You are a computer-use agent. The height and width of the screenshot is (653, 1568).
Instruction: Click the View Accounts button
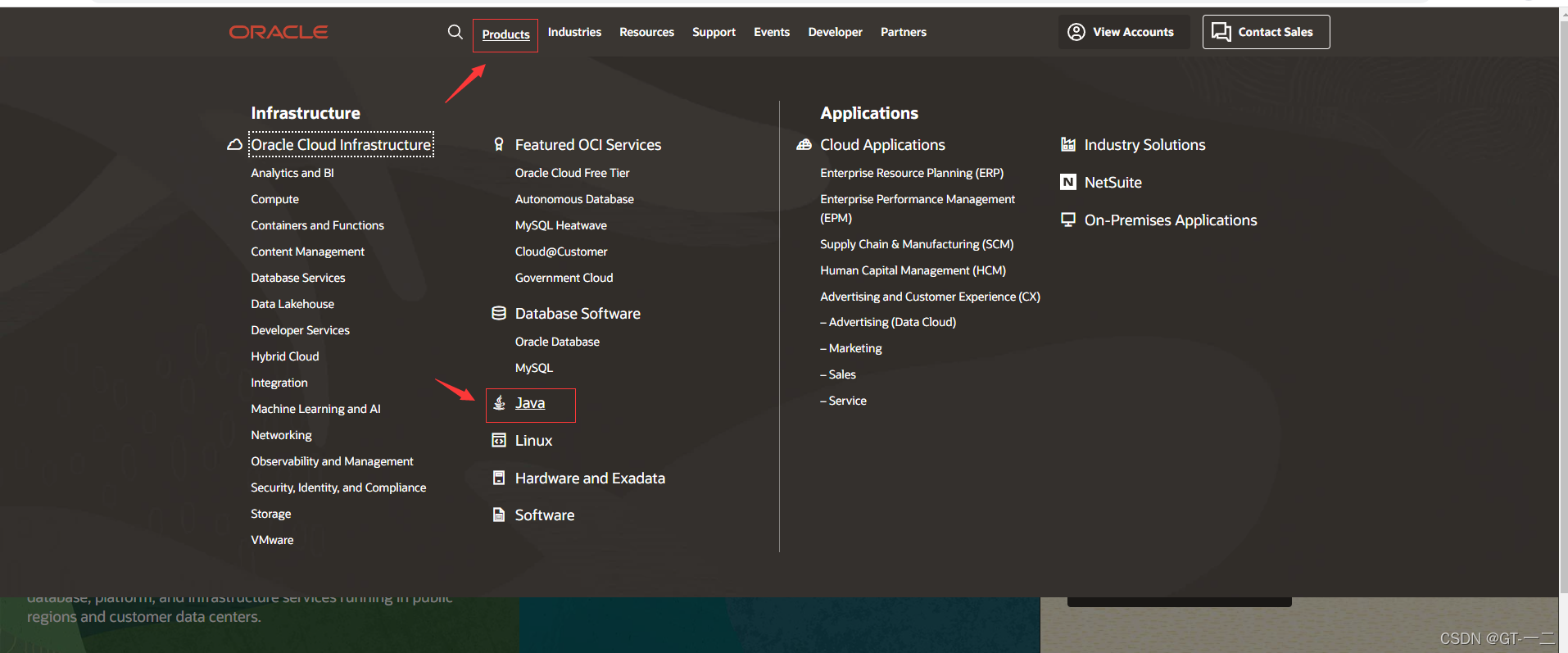click(x=1124, y=32)
